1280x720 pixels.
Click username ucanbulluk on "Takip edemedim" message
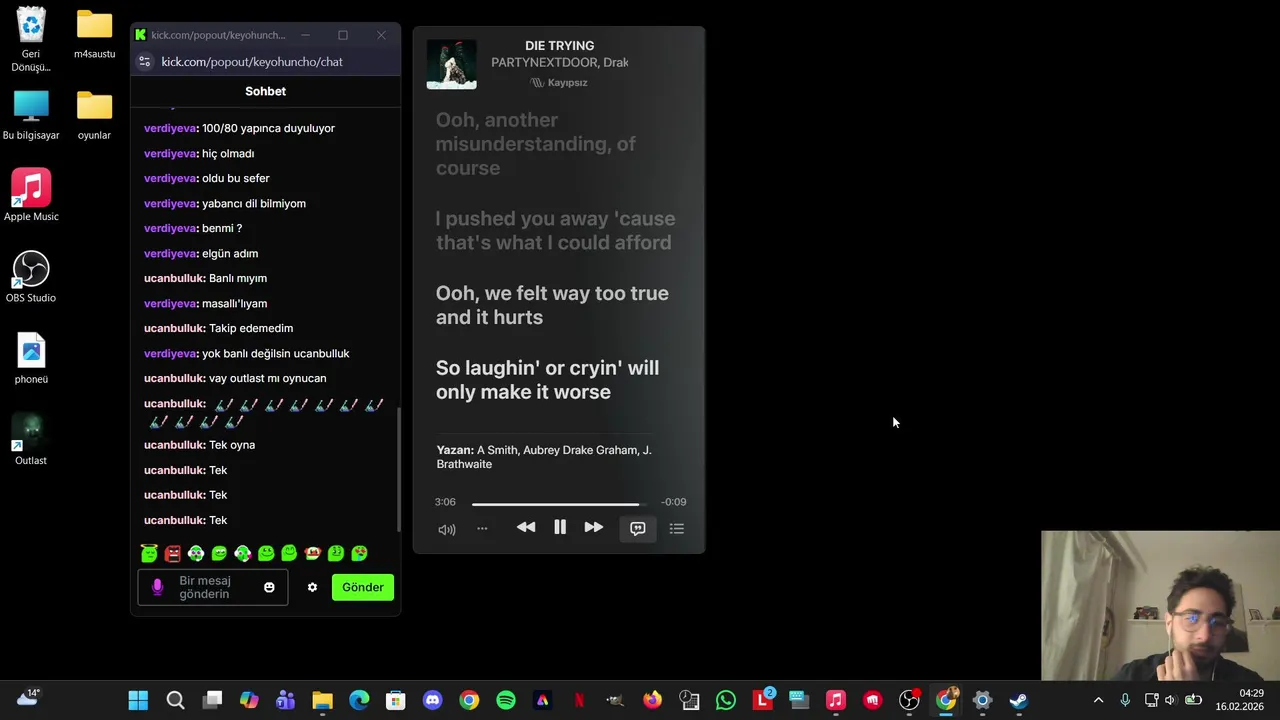pos(174,328)
